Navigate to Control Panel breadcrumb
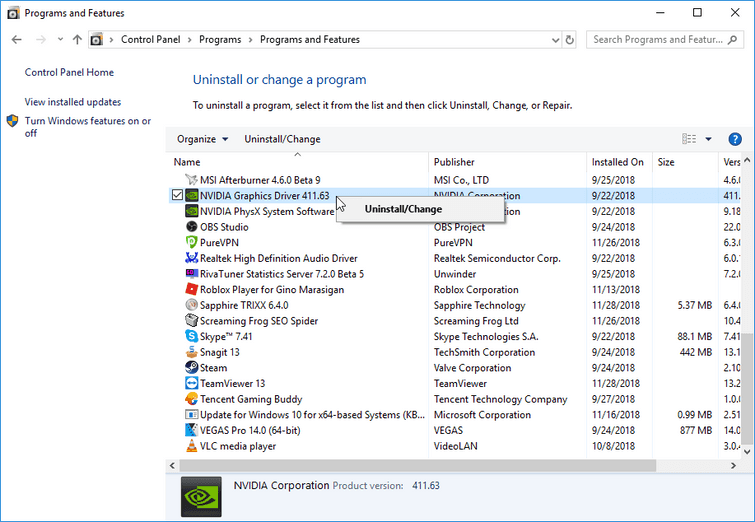The image size is (755, 522). (x=151, y=39)
